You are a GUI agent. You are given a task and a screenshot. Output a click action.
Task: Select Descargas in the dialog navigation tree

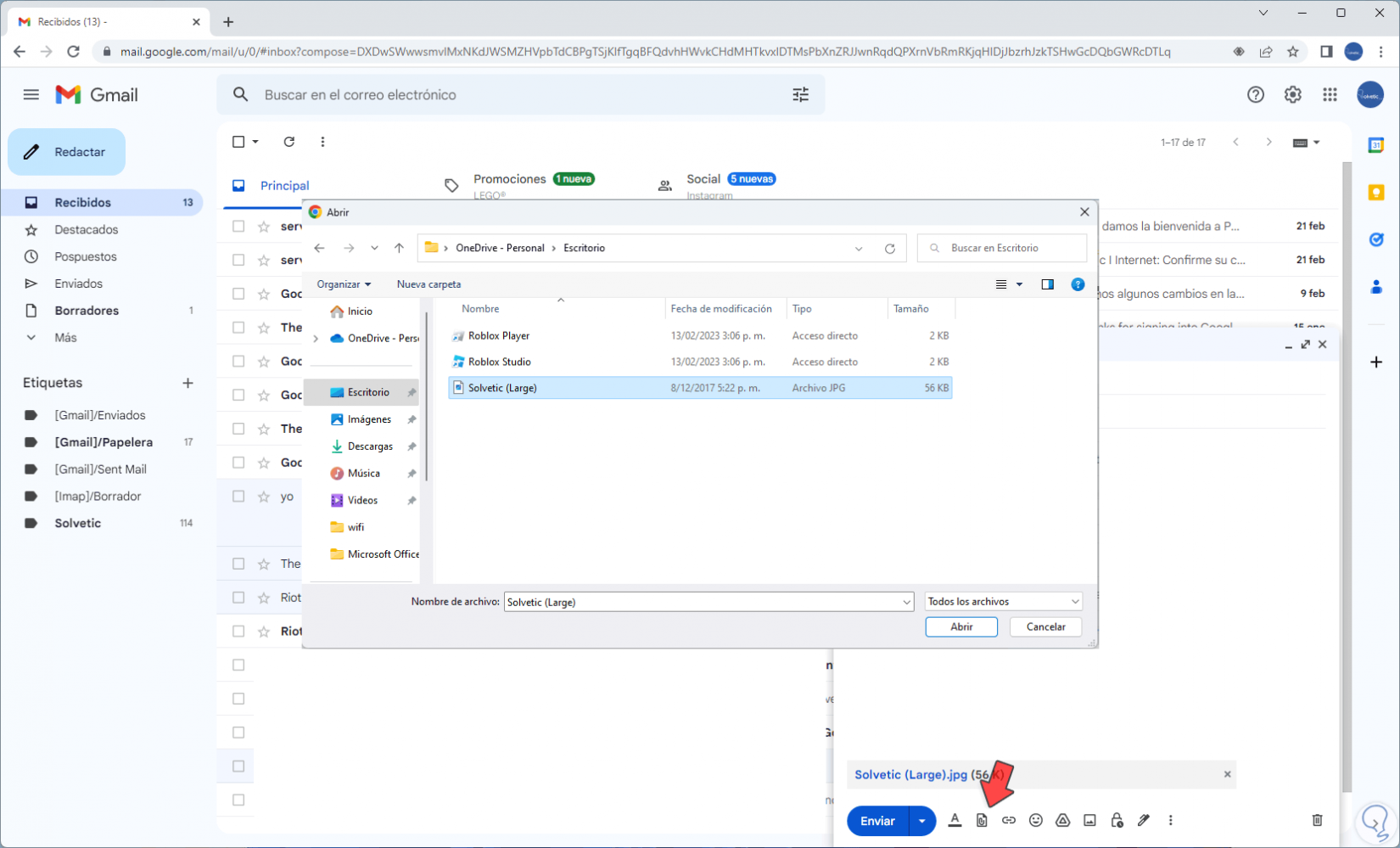(370, 446)
